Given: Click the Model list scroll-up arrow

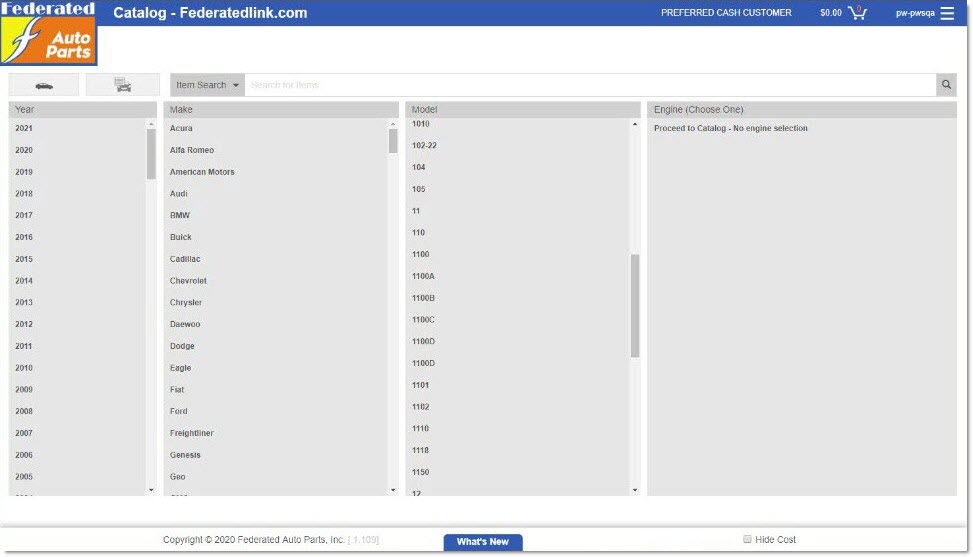Looking at the screenshot, I should tap(635, 125).
